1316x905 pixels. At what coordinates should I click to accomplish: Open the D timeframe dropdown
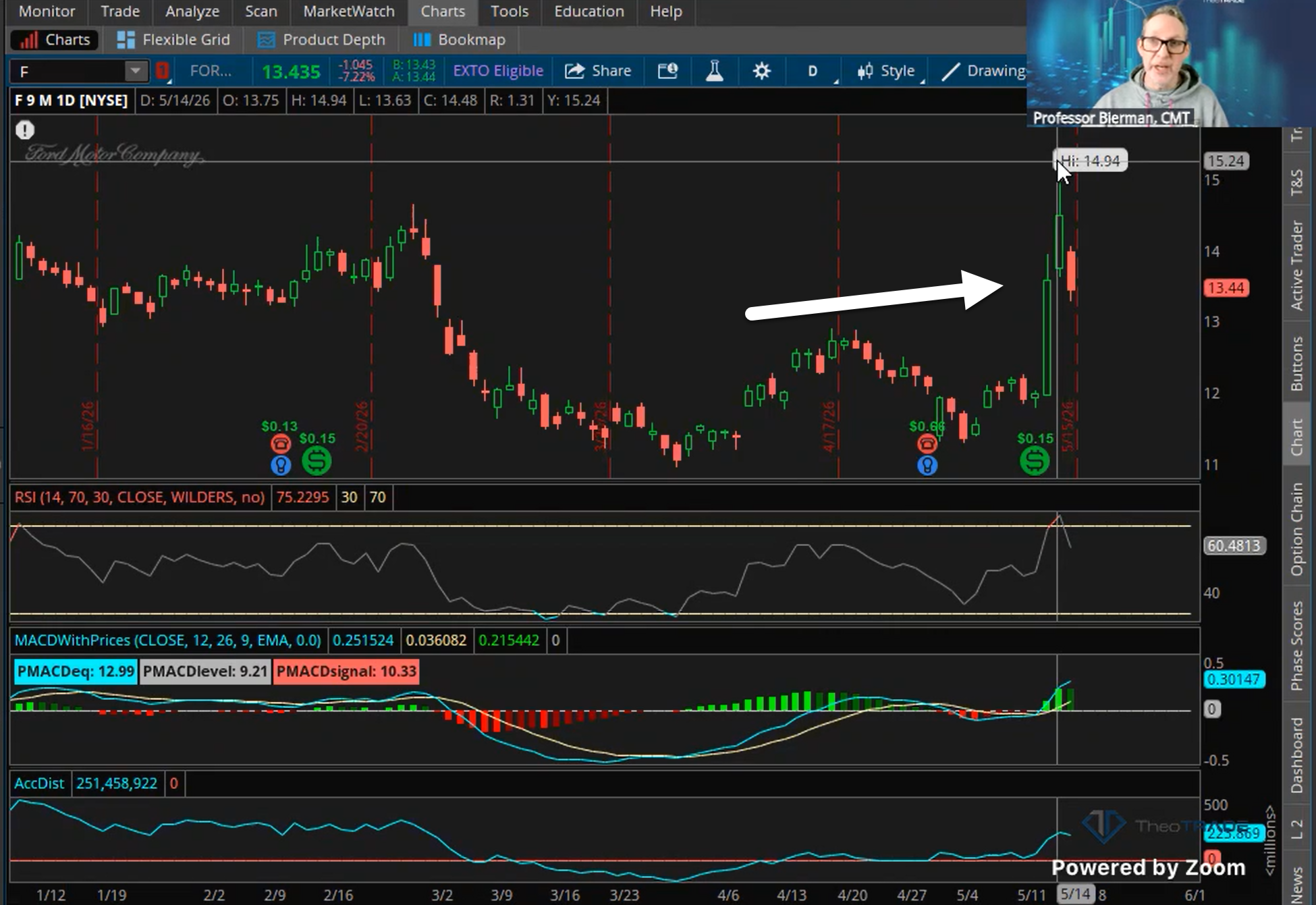tap(814, 71)
